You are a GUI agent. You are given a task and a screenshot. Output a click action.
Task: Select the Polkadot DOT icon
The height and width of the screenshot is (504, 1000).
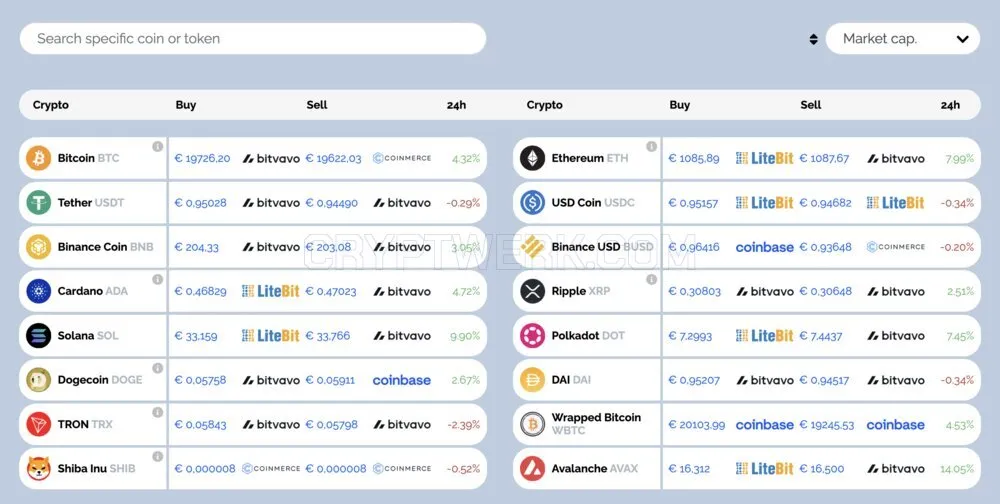pos(533,336)
